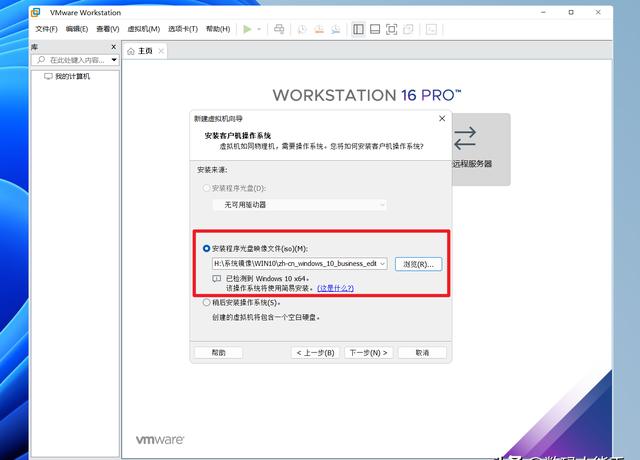The height and width of the screenshot is (460, 640).
Task: Click the 已检测到 Windows 10 x64 text
Action: pos(267,279)
